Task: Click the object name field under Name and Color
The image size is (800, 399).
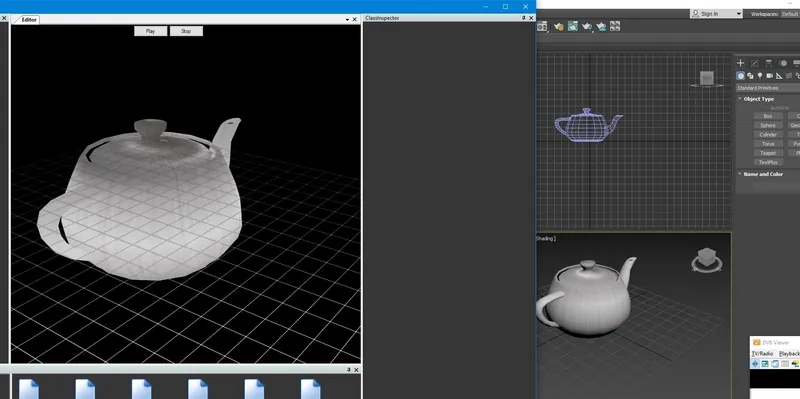Action: [x=777, y=187]
